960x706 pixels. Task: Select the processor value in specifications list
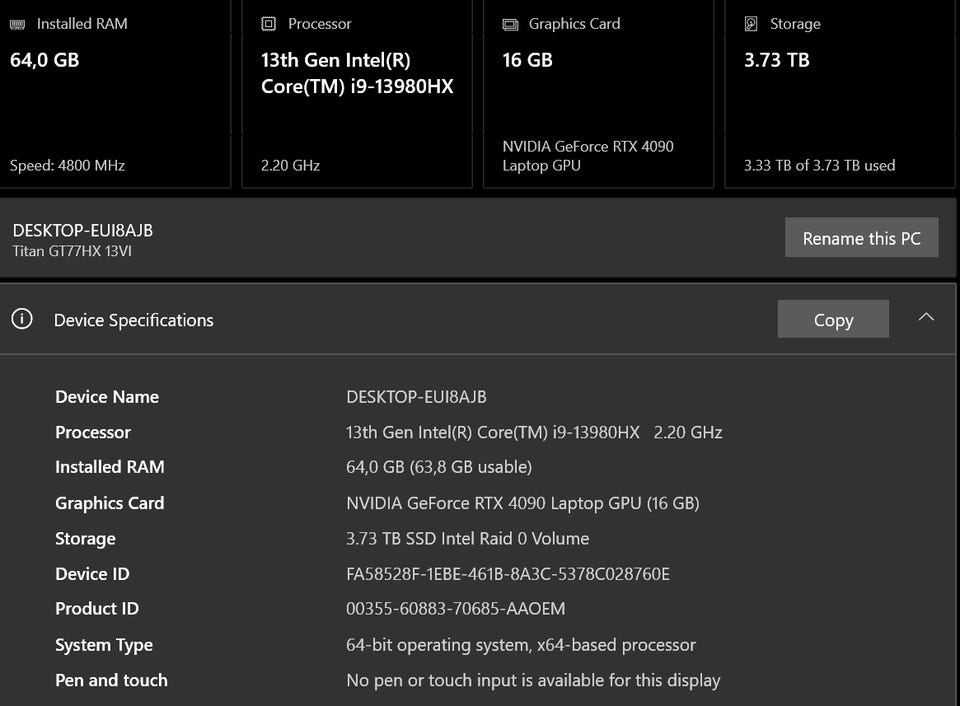pos(534,432)
